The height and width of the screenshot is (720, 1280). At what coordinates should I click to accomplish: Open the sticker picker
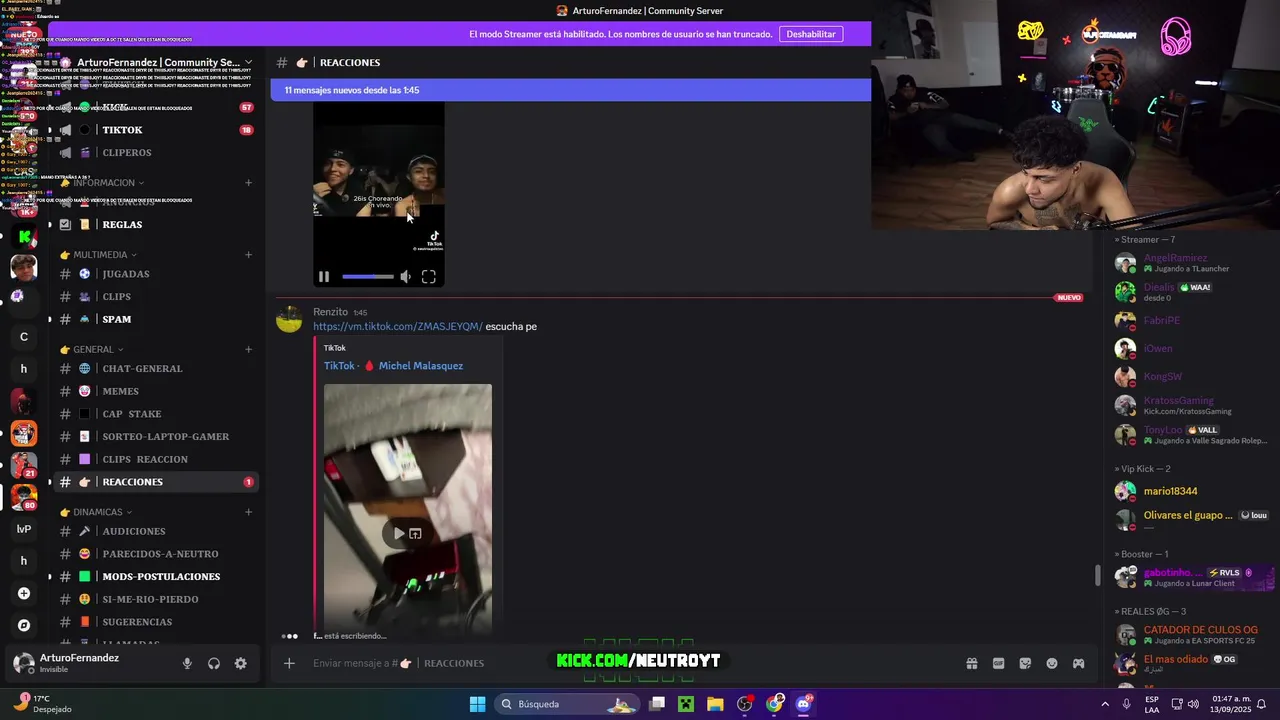1025,663
